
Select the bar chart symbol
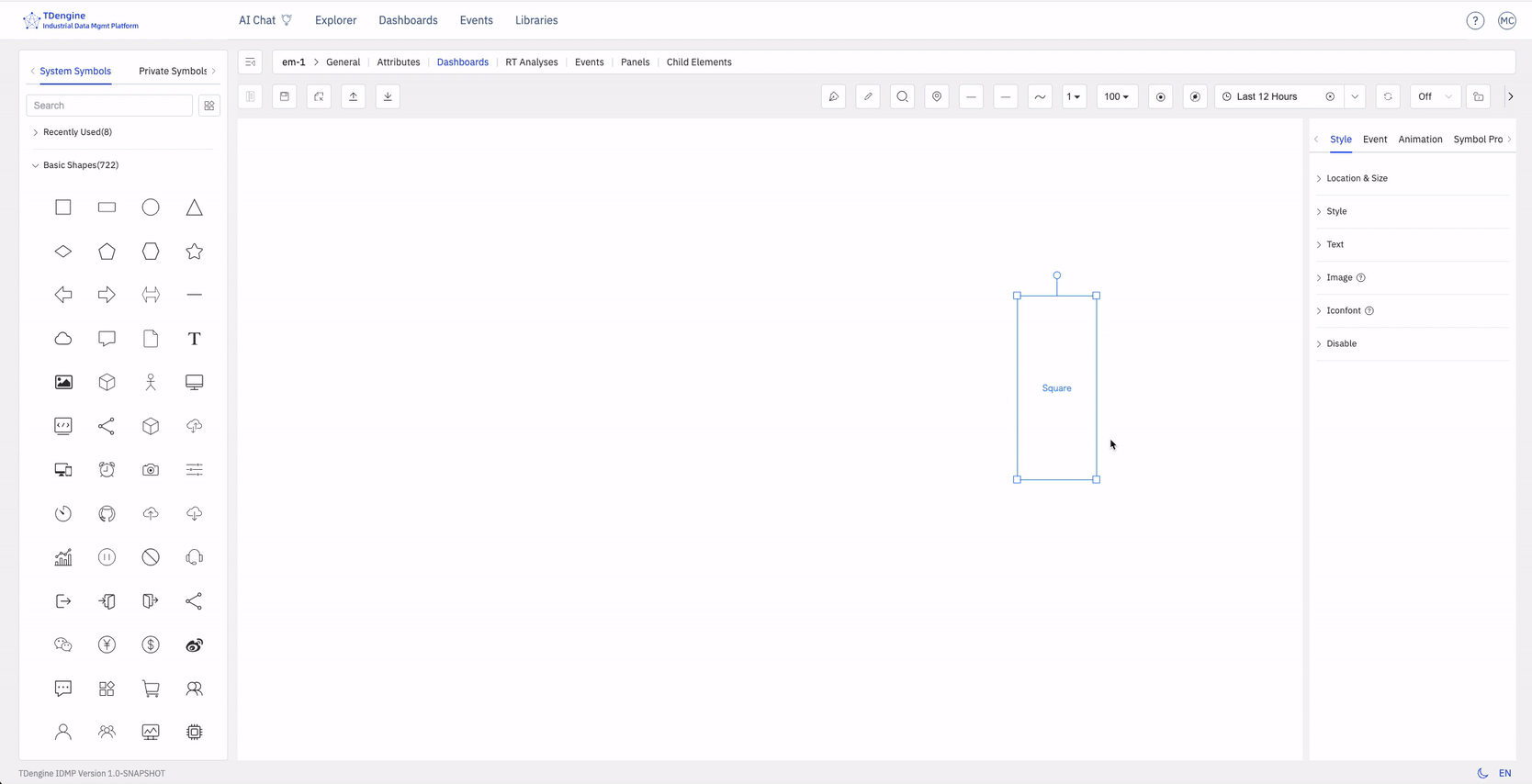pos(63,557)
